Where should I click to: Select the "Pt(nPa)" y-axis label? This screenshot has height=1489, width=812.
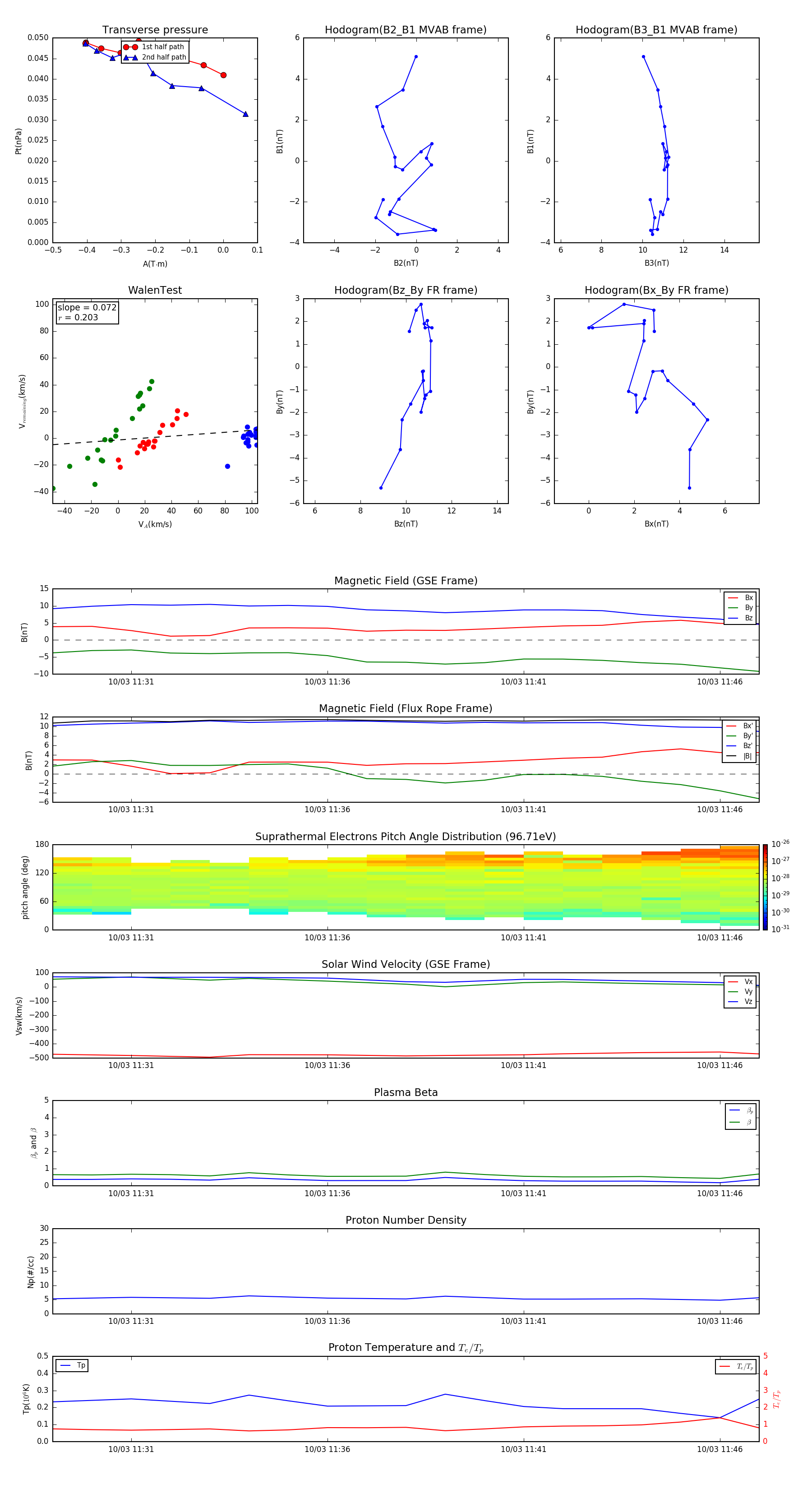coord(18,141)
